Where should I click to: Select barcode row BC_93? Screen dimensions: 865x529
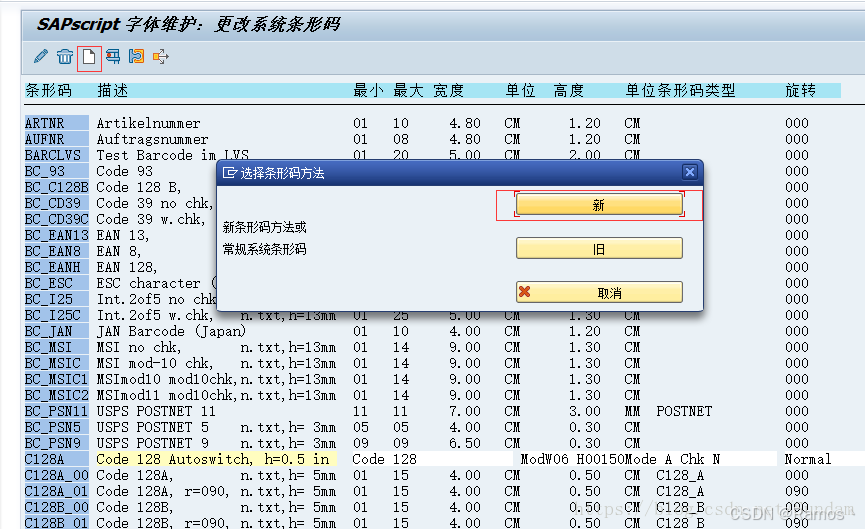56,170
